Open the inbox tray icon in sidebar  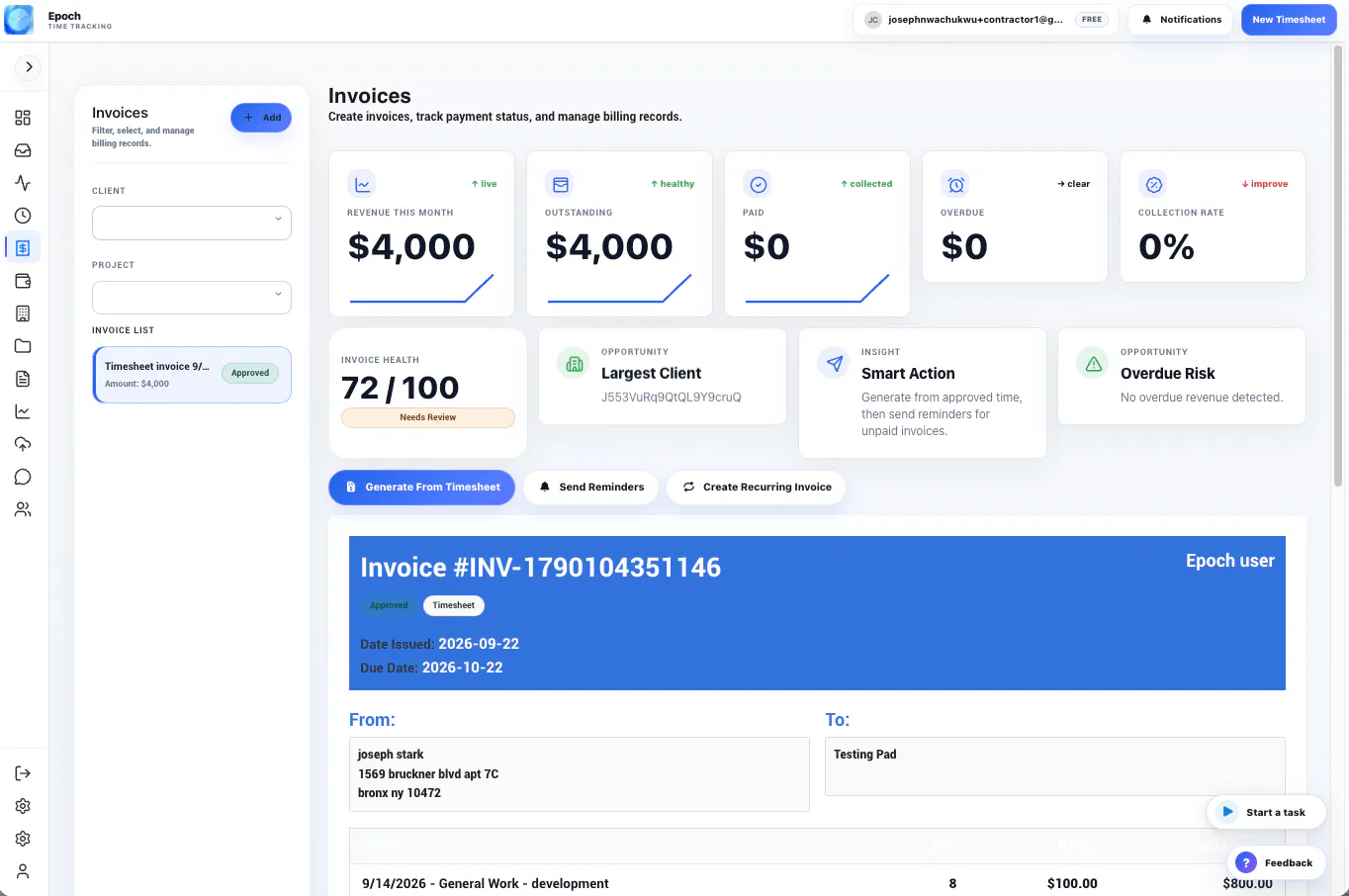(23, 150)
